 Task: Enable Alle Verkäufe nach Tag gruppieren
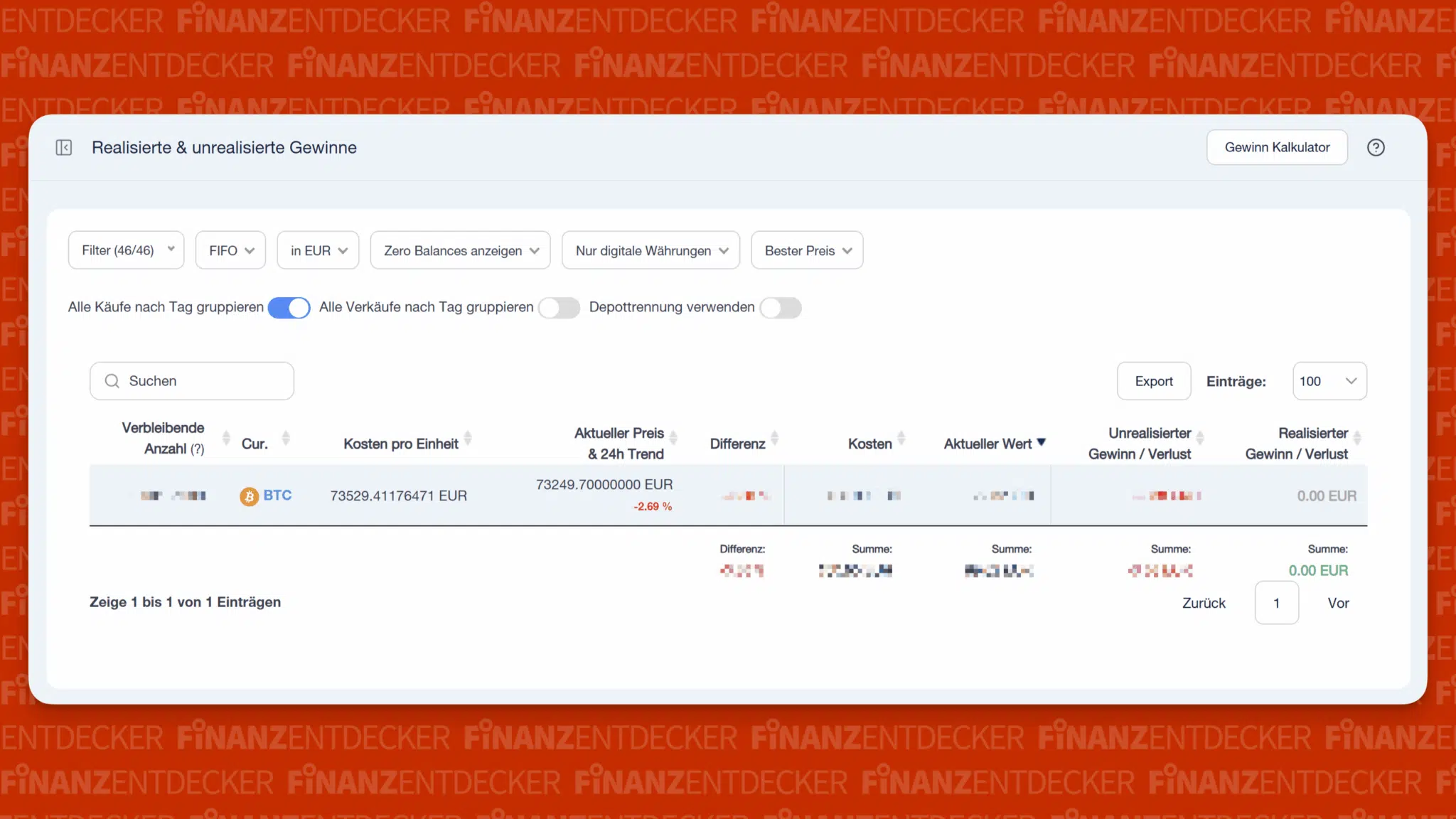coord(559,307)
